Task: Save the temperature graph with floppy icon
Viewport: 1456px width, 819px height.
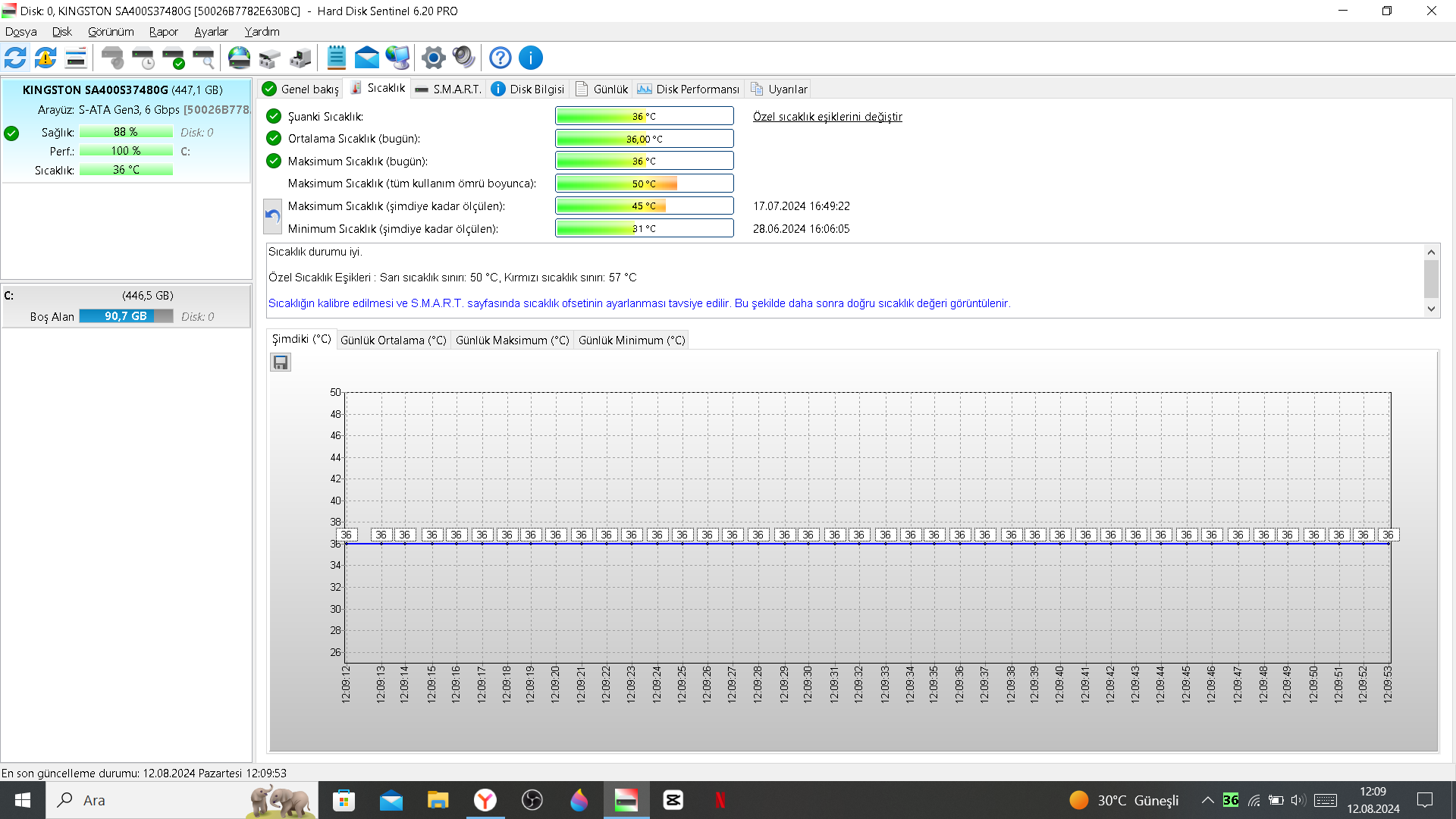Action: (281, 362)
